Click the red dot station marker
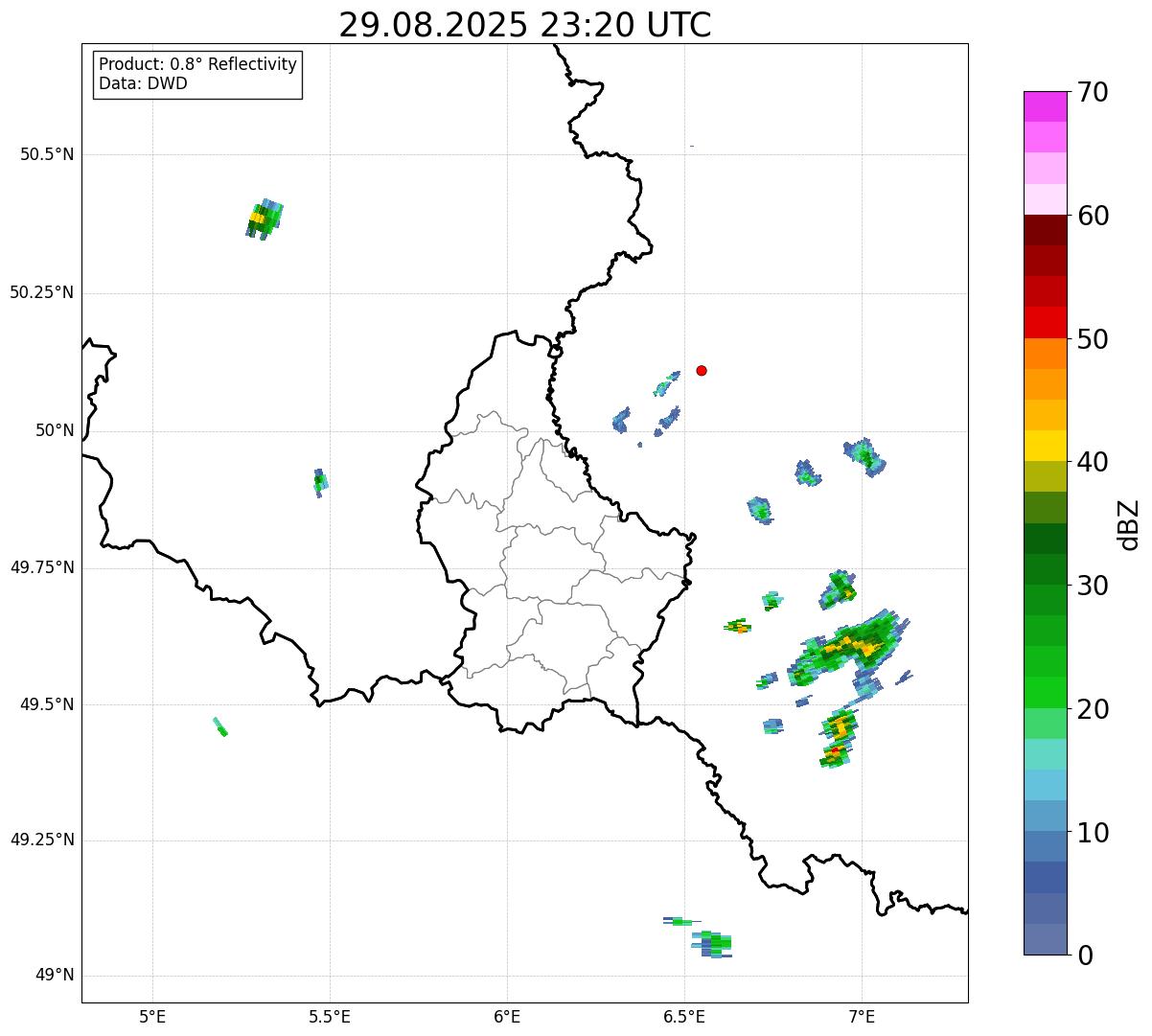This screenshot has height=1036, width=1152. click(702, 370)
